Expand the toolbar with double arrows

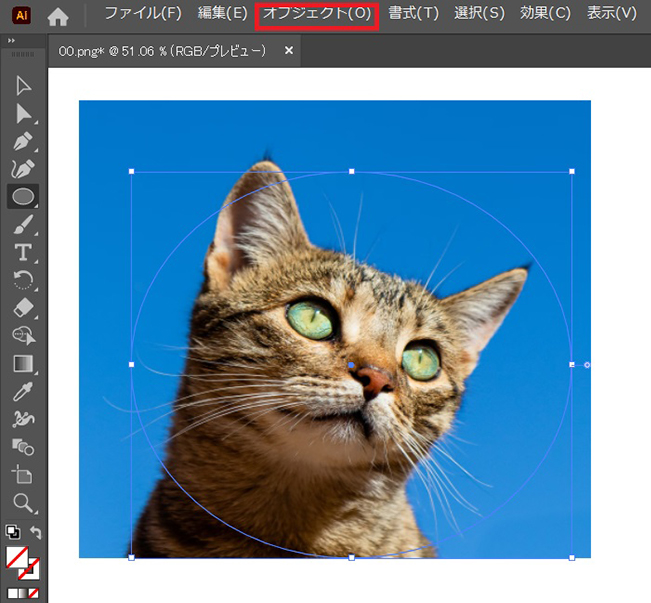point(10,41)
